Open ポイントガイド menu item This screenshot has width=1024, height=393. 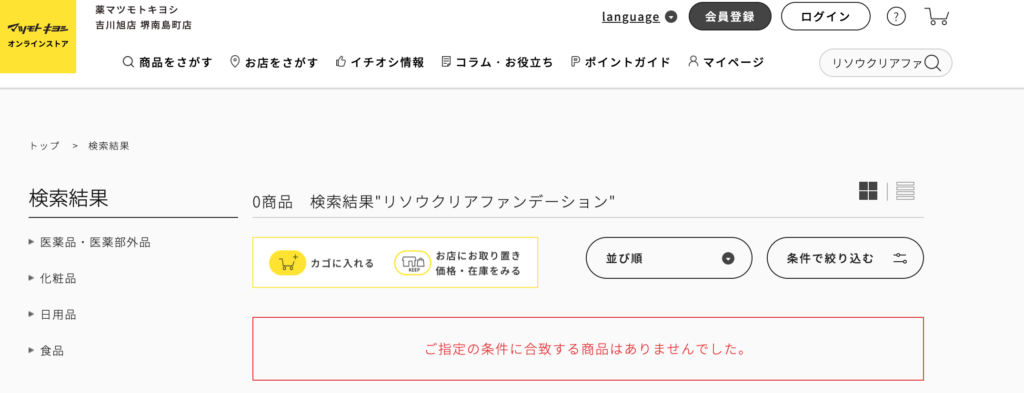coord(620,63)
